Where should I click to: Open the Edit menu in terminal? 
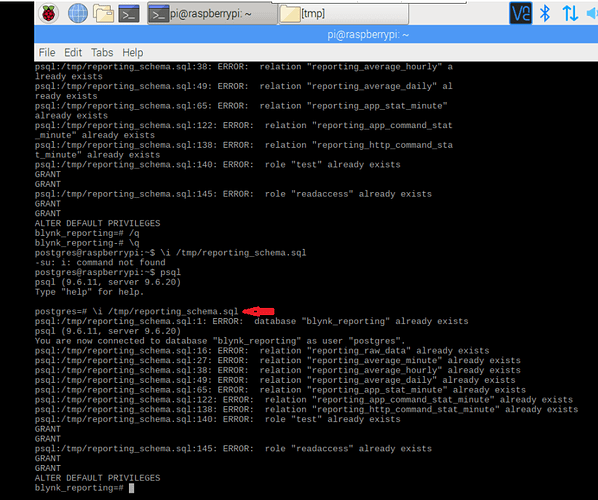(73, 52)
